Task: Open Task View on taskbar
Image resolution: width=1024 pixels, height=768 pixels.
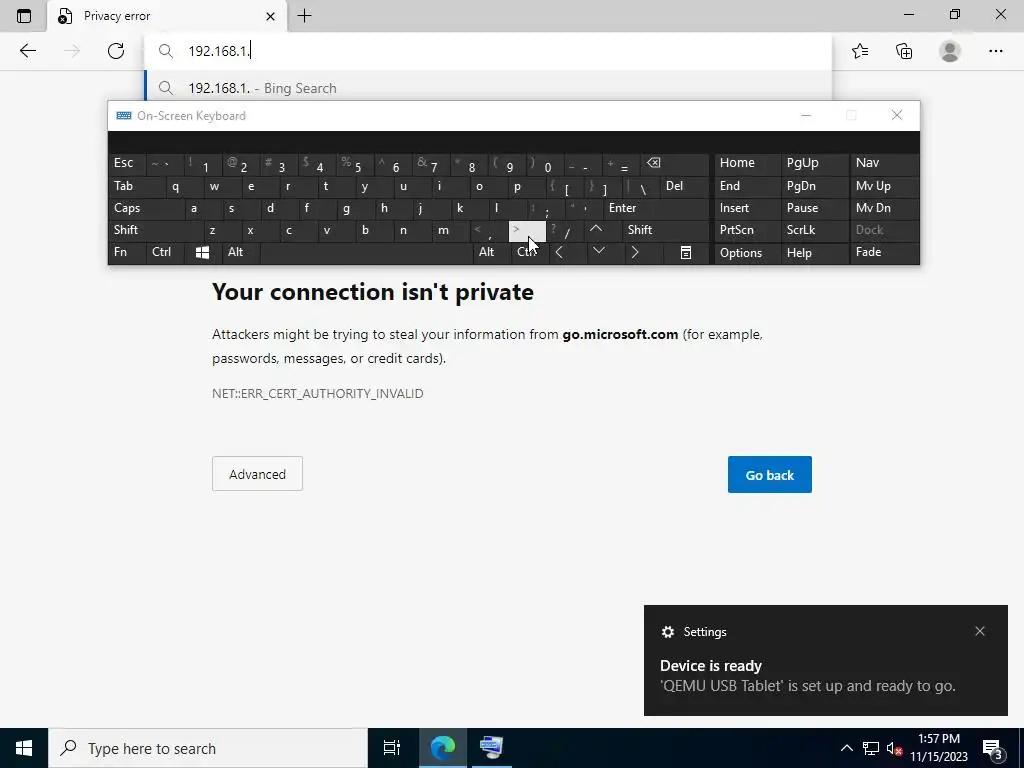Action: (x=392, y=748)
